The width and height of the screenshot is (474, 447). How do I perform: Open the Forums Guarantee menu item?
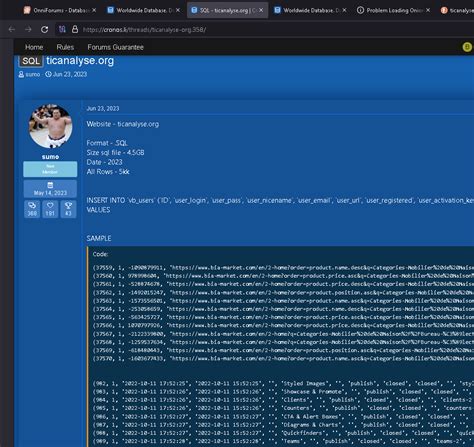[116, 47]
